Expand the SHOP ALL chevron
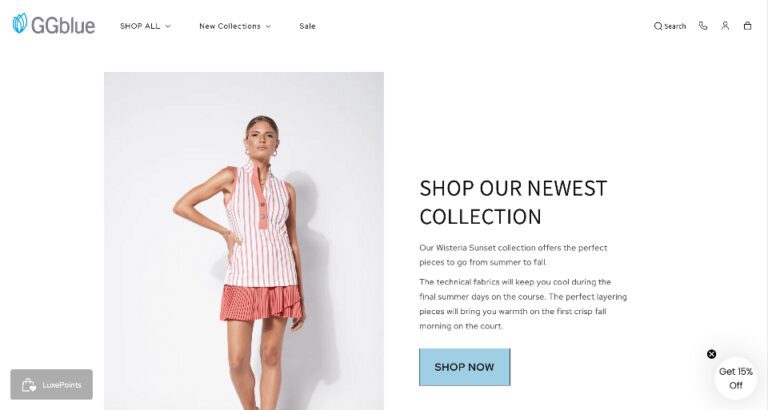This screenshot has width=768, height=410. 168,26
